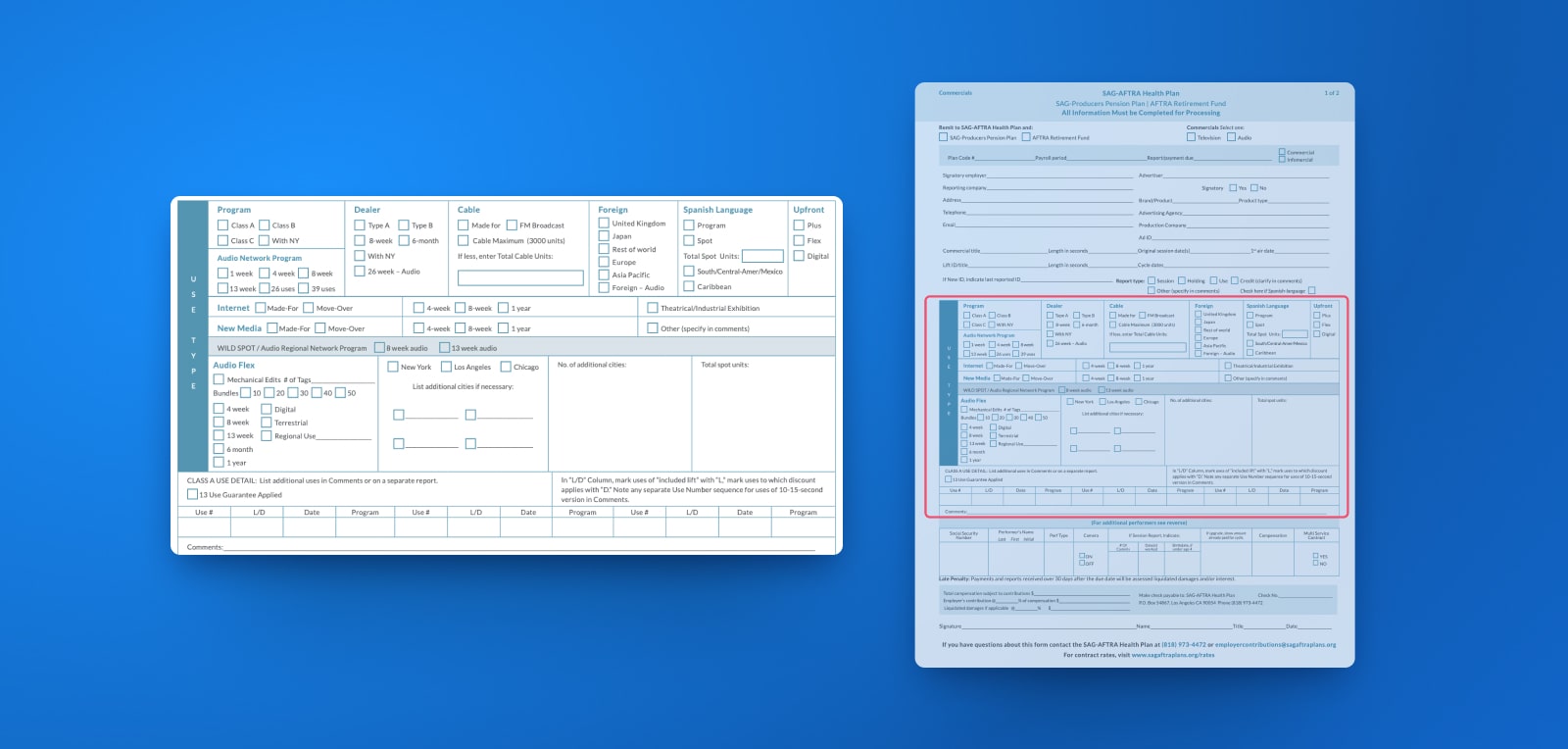The width and height of the screenshot is (1568, 749).
Task: Check SAG-Producers Pension Plan on full form
Action: point(943,137)
